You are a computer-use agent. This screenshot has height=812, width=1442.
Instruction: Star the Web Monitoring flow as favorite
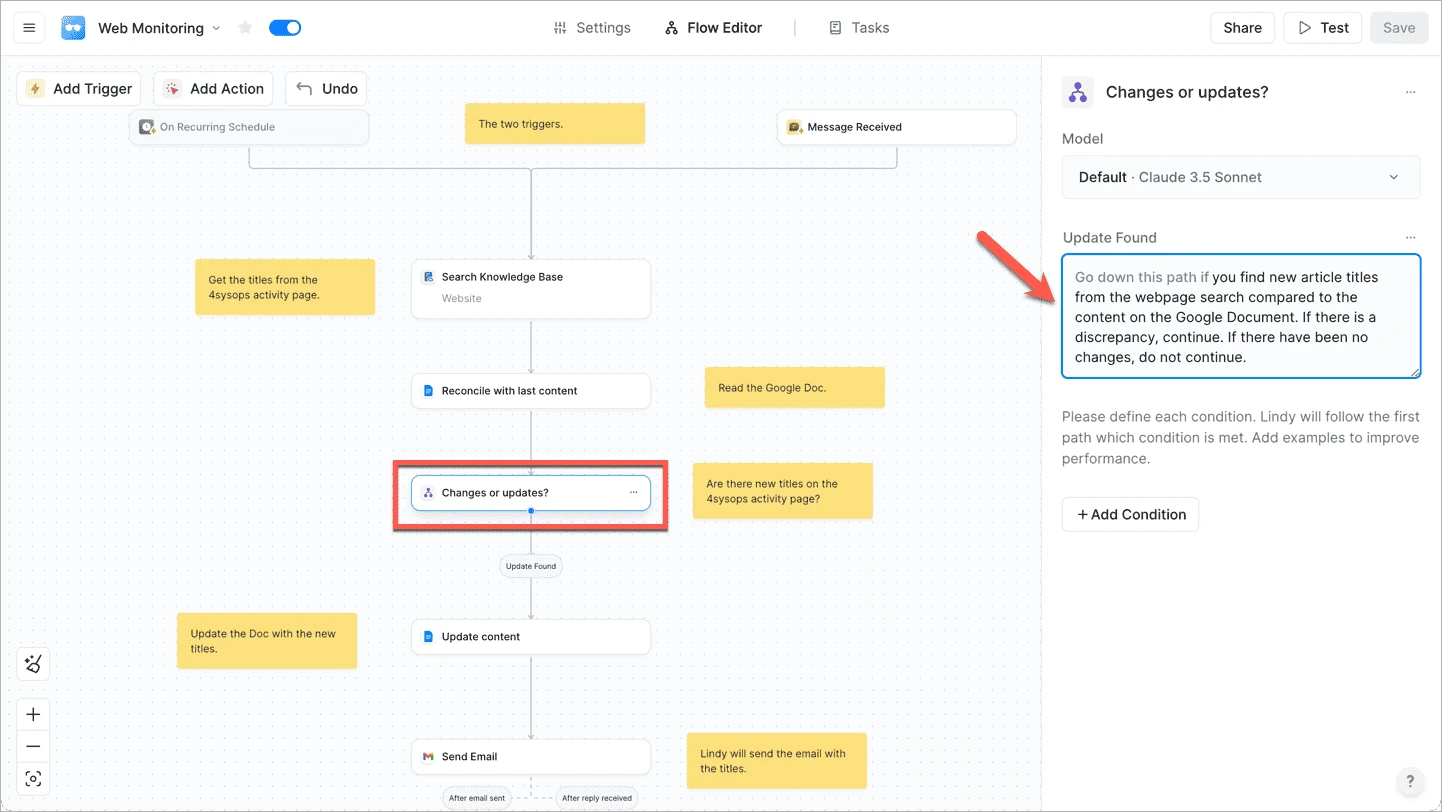244,27
